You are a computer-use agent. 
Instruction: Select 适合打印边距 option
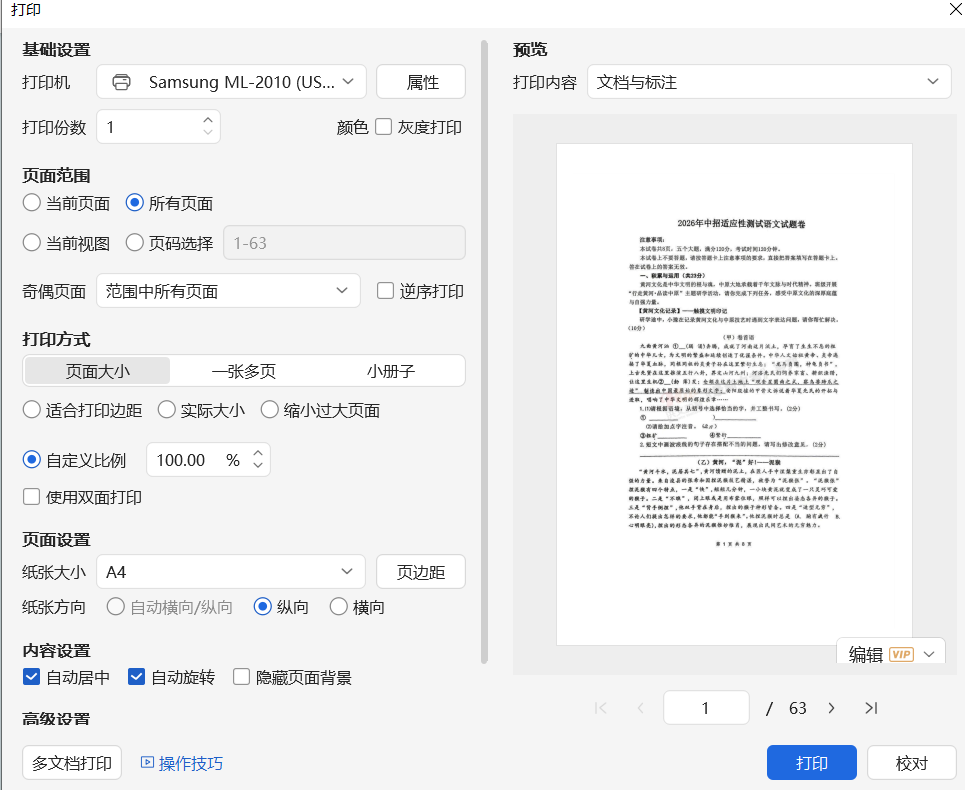[31, 410]
